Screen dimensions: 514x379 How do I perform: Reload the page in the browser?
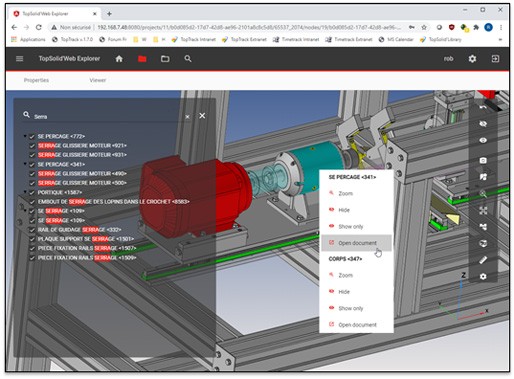pyautogui.click(x=39, y=27)
